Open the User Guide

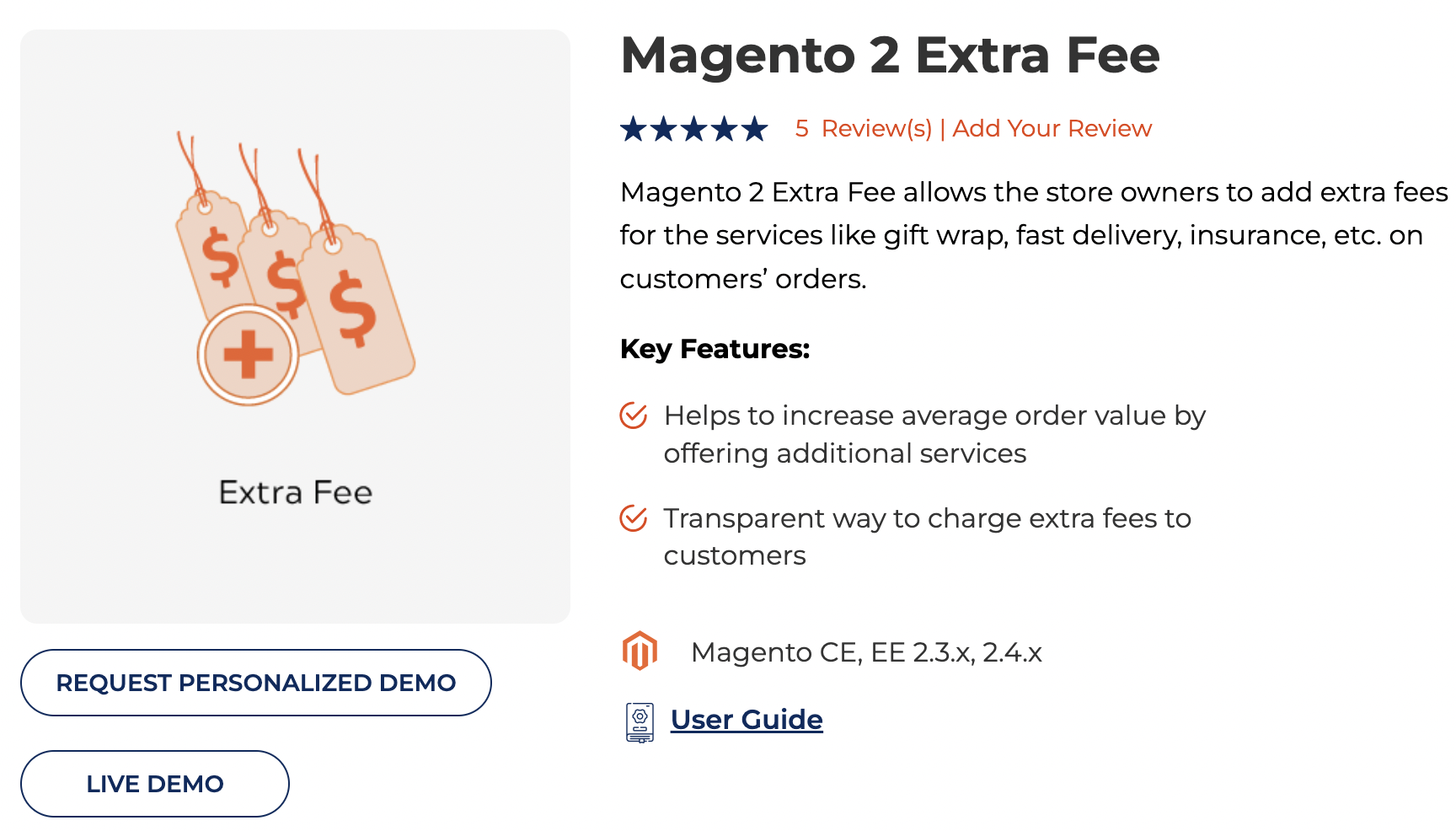click(x=745, y=719)
